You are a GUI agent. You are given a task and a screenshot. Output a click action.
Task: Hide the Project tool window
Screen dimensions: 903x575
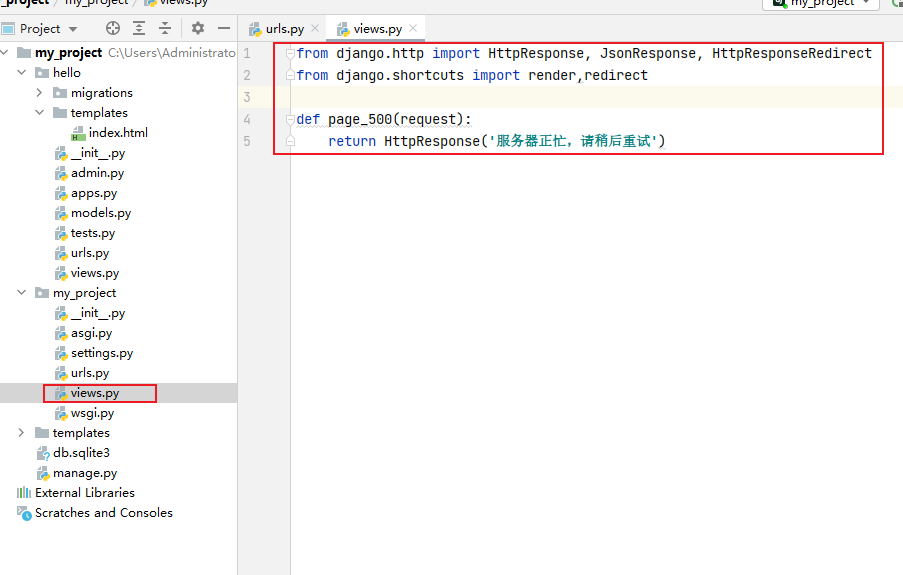pos(224,28)
